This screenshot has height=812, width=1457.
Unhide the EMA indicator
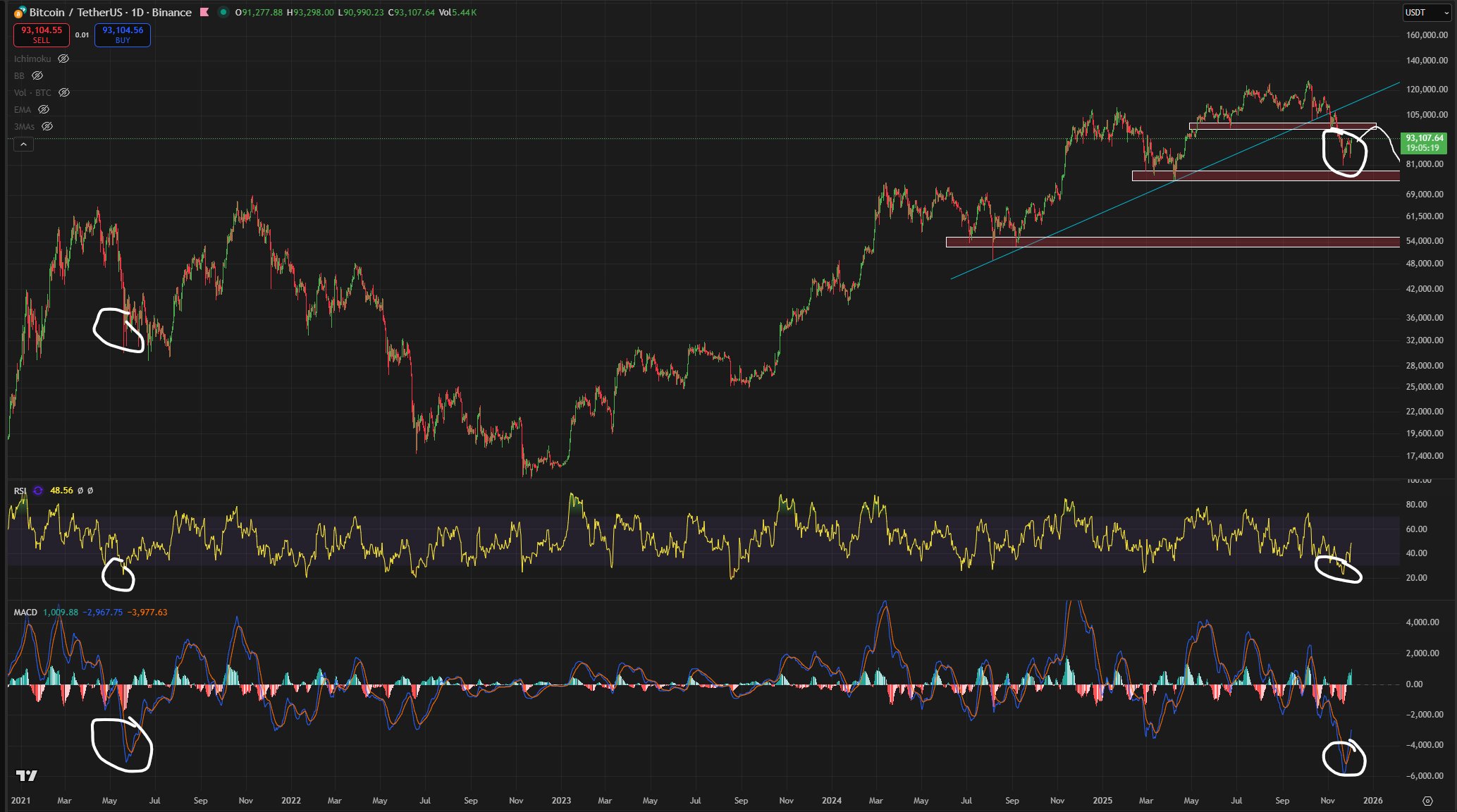[44, 109]
